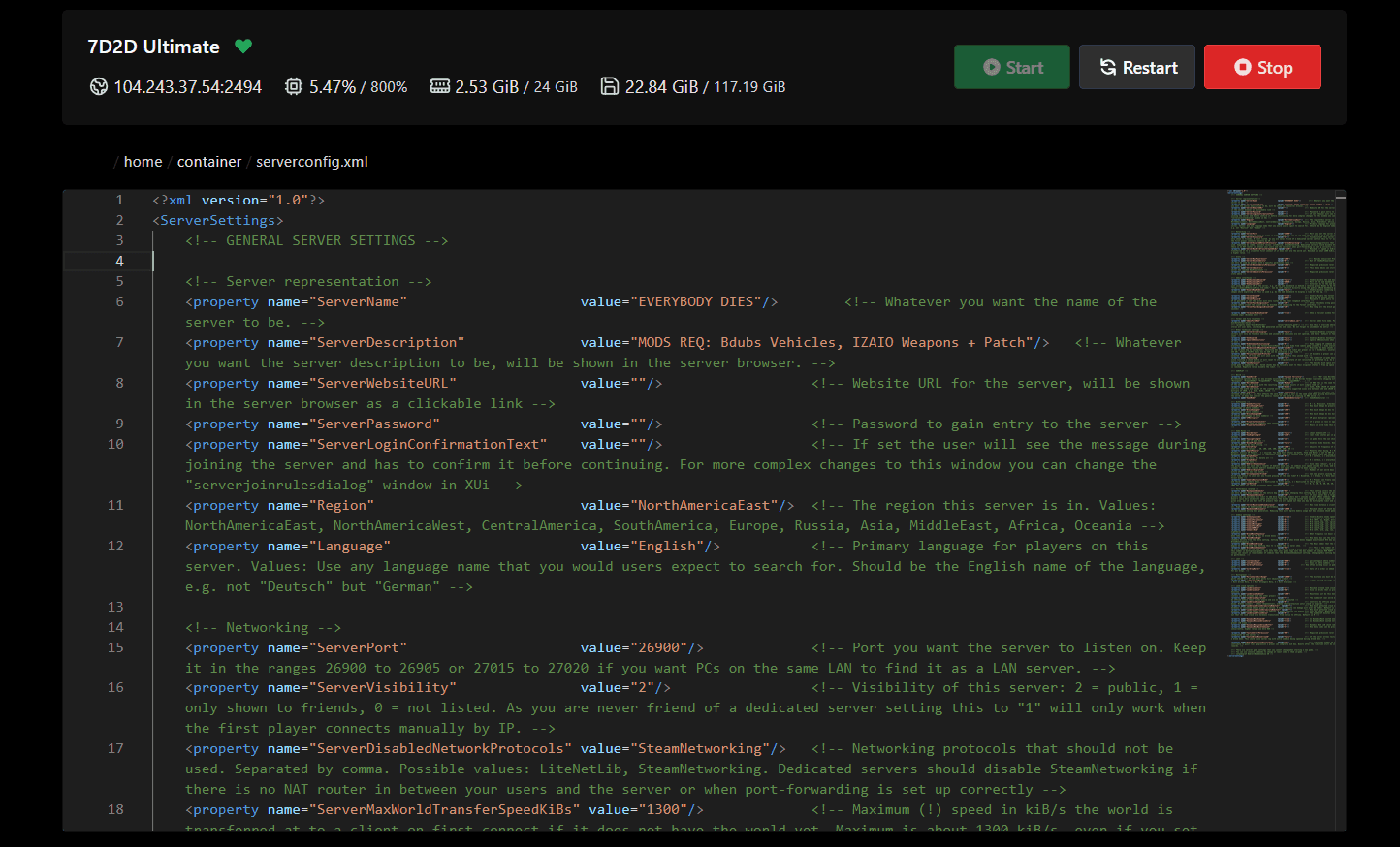The width and height of the screenshot is (1400, 847).
Task: Stop the running server
Action: pyautogui.click(x=1262, y=67)
